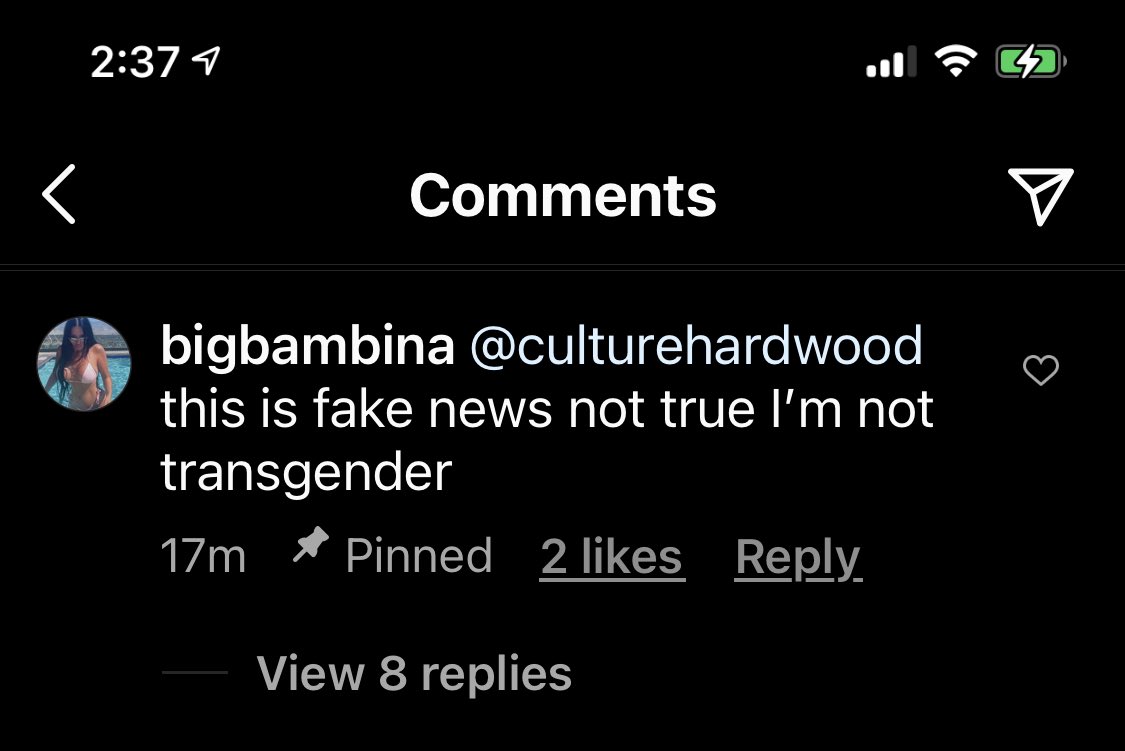
Task: Tap the cellular signal bars
Action: [x=891, y=62]
